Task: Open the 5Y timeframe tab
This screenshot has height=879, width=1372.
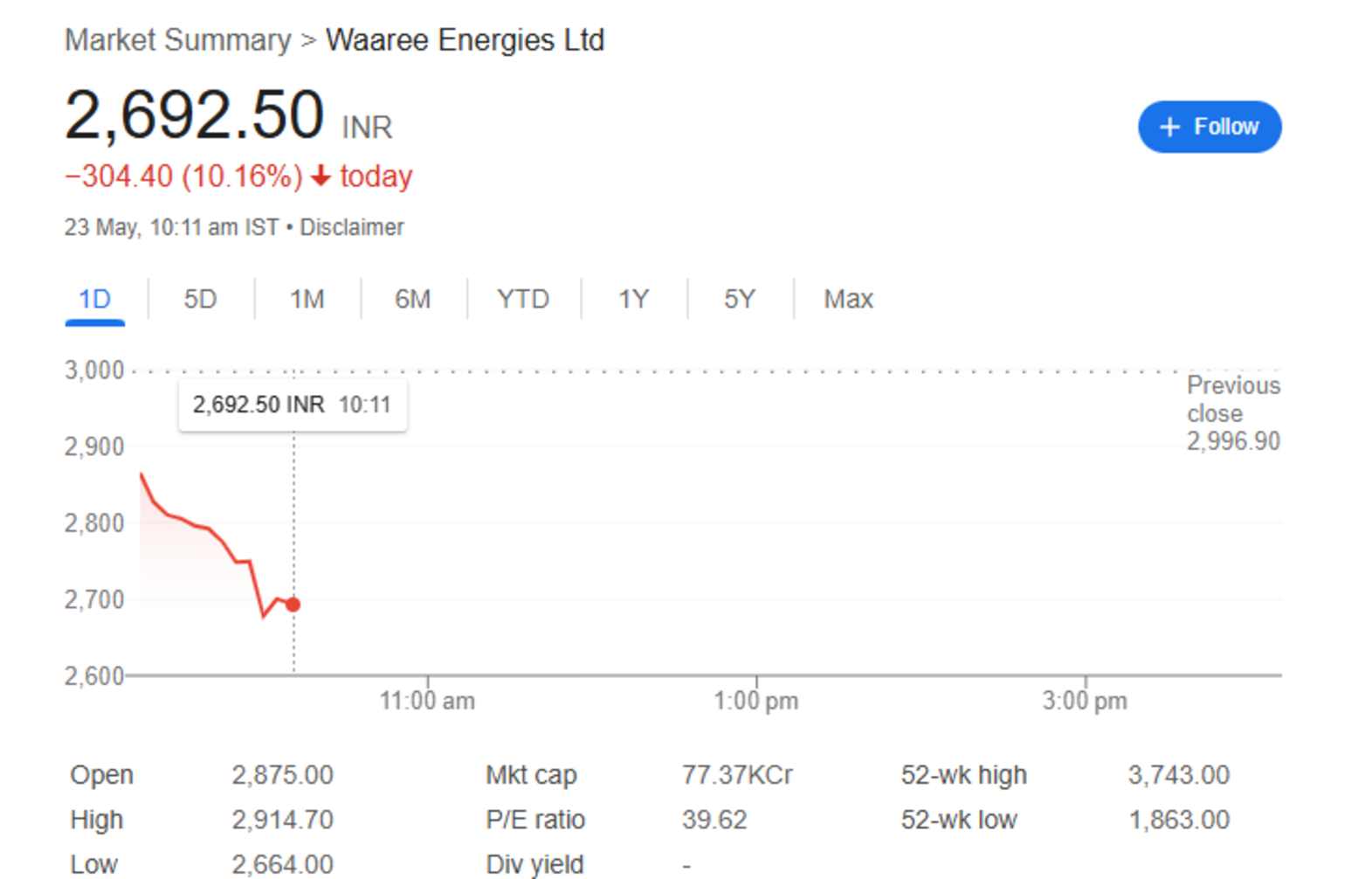Action: click(738, 299)
